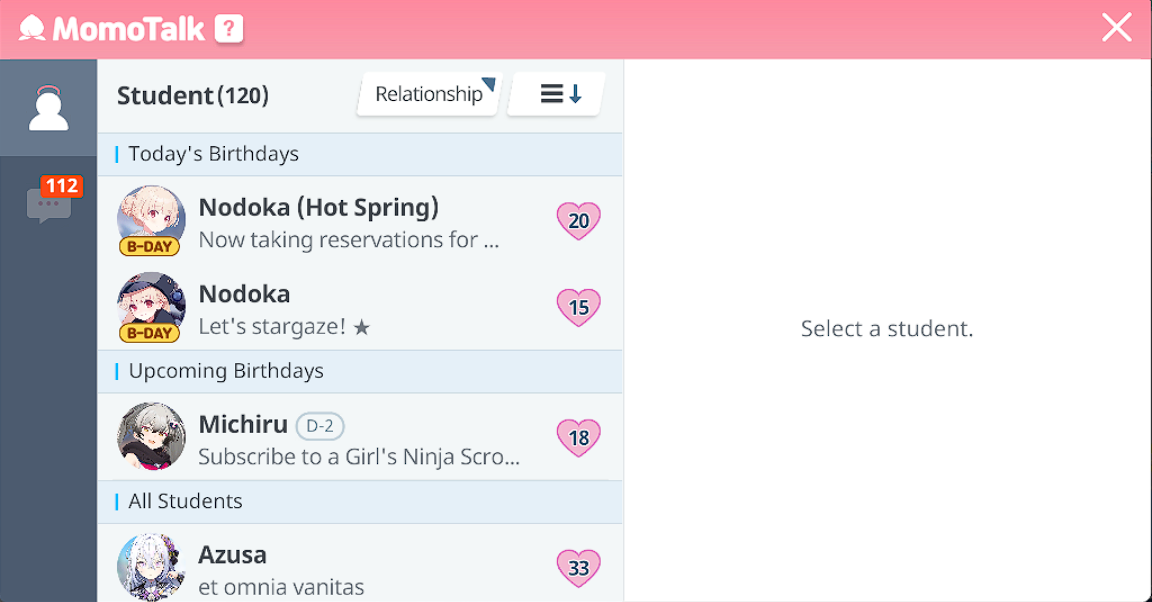Click the relationship heart showing 20
This screenshot has width=1152, height=602.
pyautogui.click(x=579, y=221)
